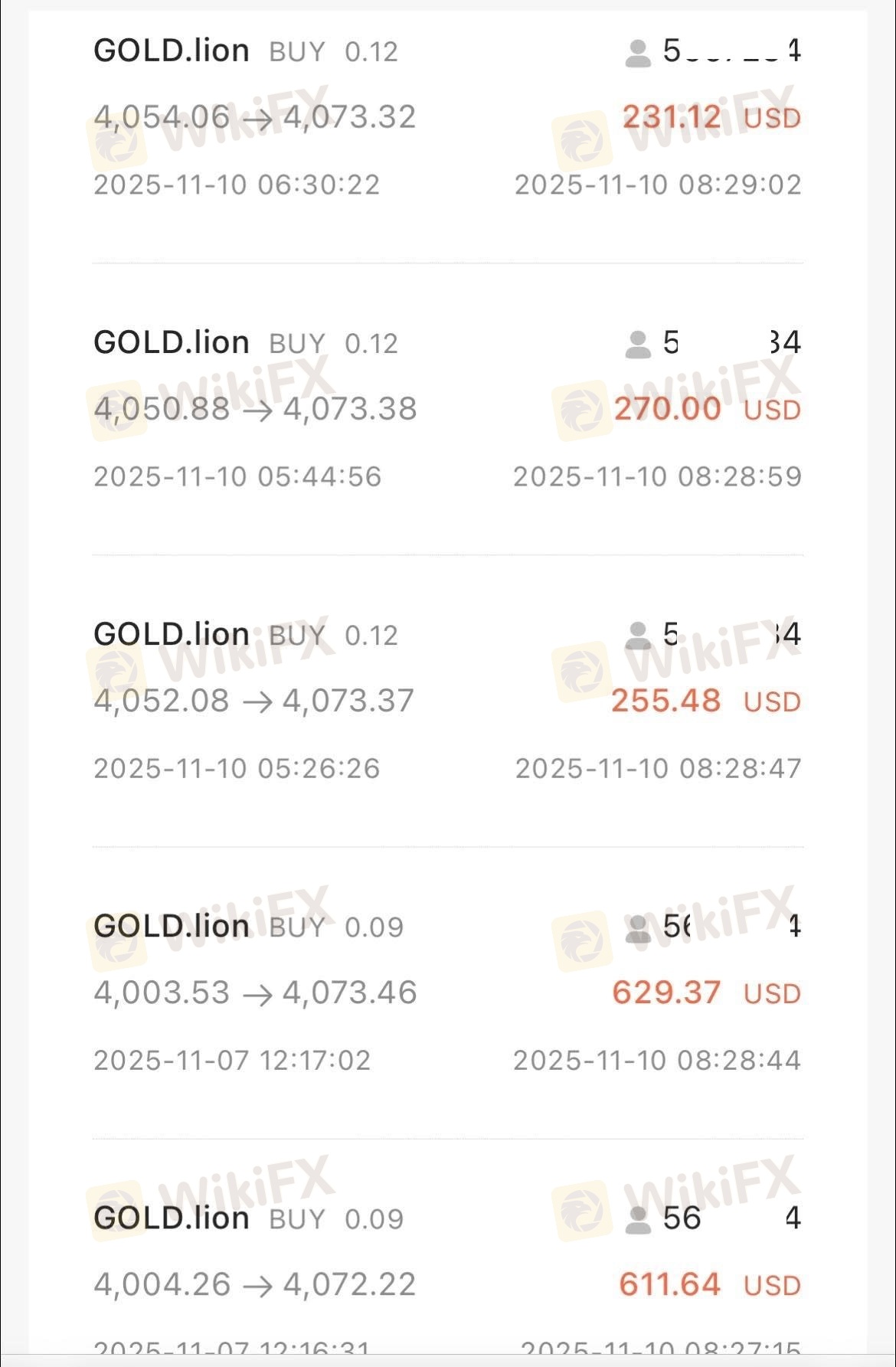Click open time 2025-11-07 12:17:02
This screenshot has width=896, height=1367.
pos(232,1061)
